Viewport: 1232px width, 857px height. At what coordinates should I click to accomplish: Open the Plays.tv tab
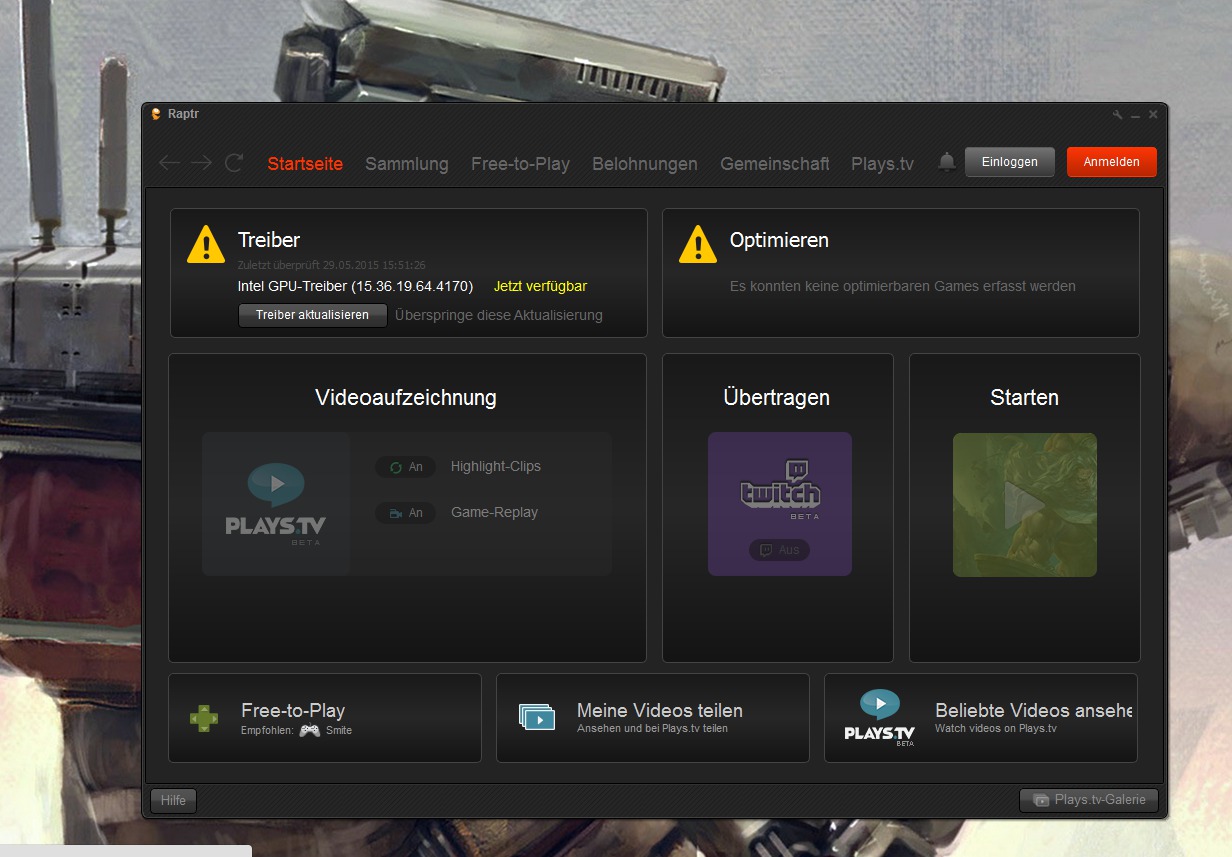[882, 164]
